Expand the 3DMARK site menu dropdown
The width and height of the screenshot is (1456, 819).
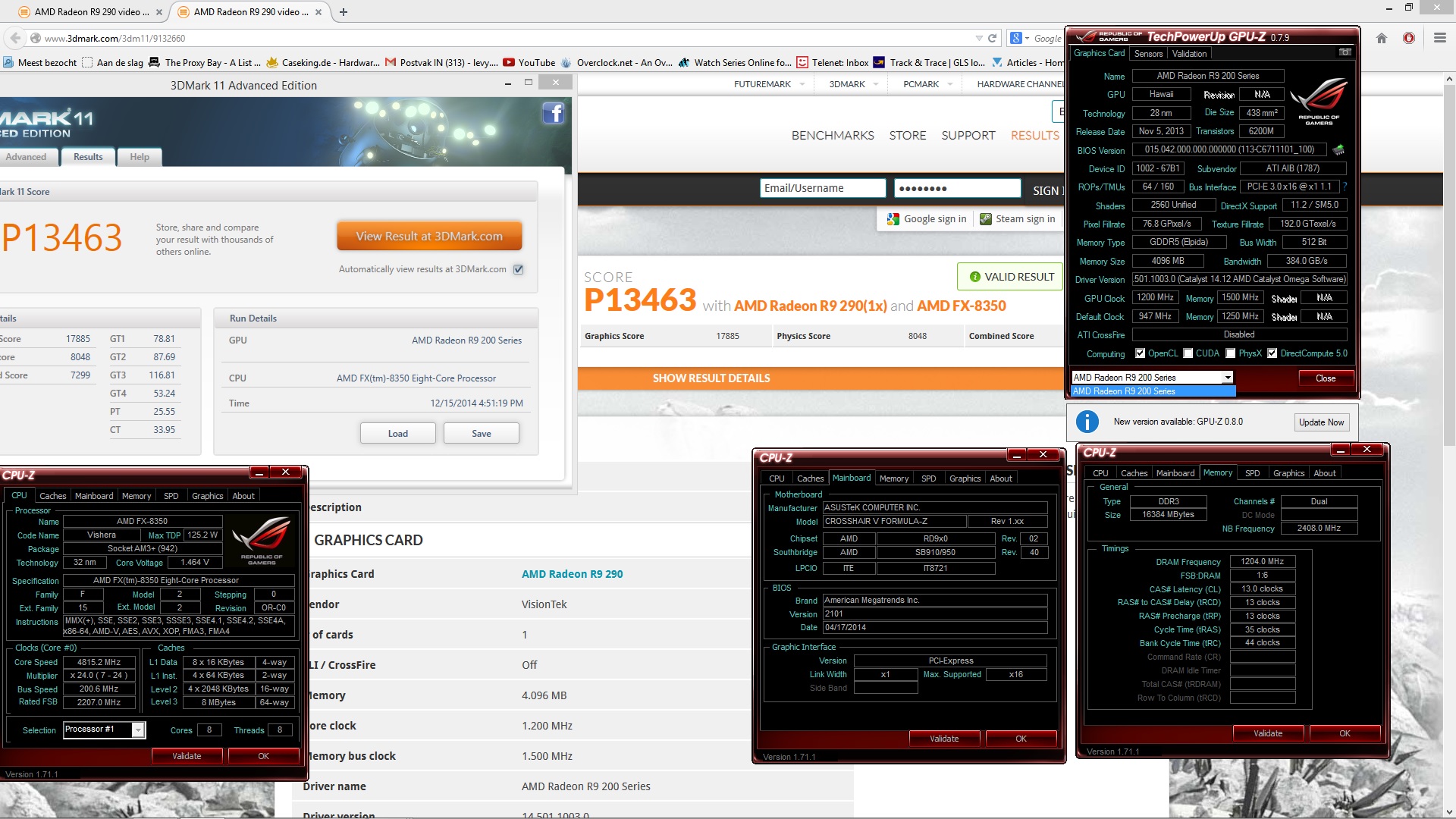click(876, 84)
